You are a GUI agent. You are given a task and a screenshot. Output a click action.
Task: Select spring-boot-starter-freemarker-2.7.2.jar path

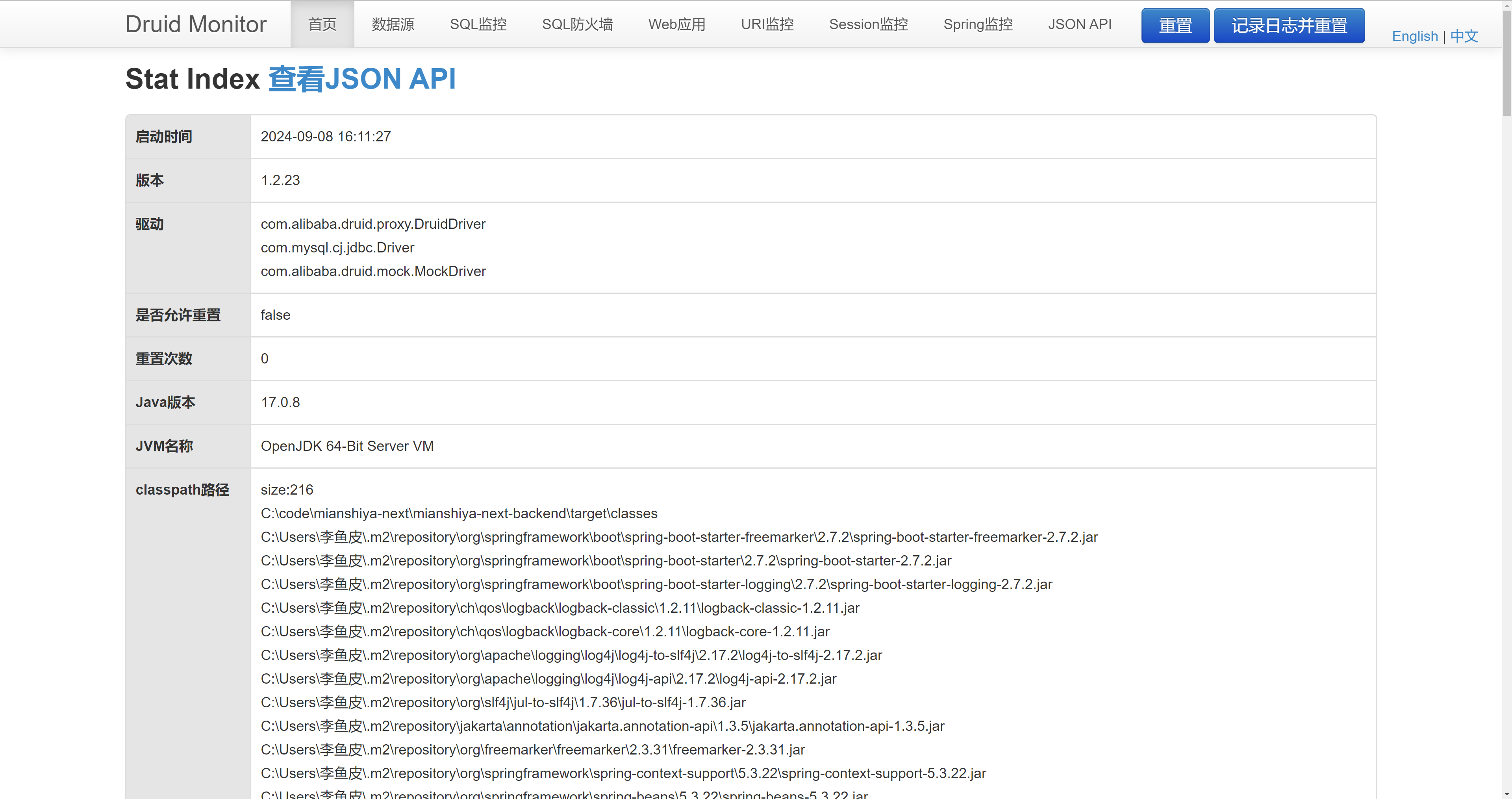[679, 537]
